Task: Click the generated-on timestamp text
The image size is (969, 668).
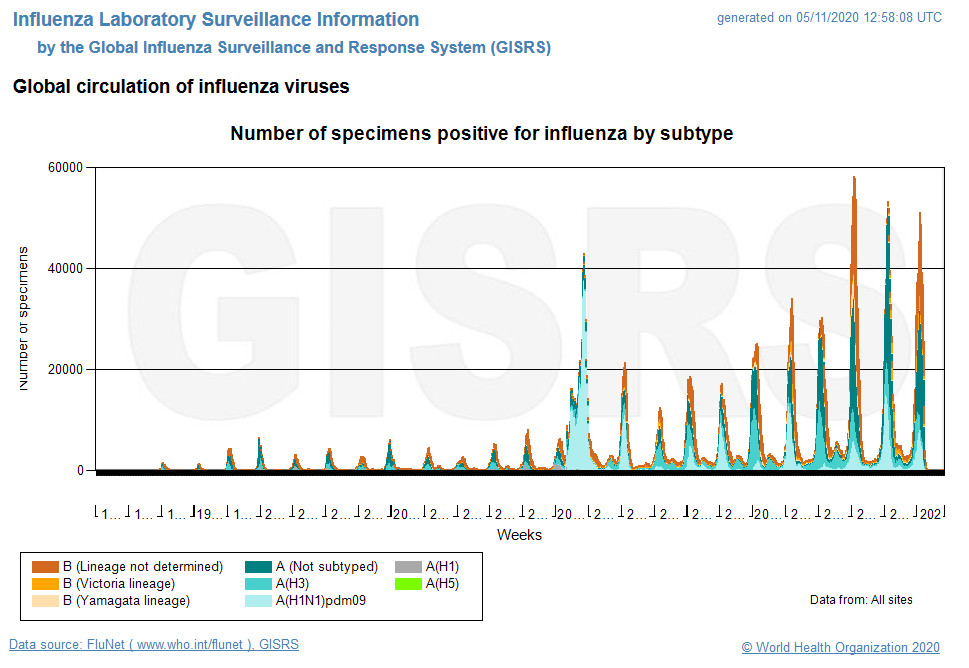Action: [x=829, y=18]
